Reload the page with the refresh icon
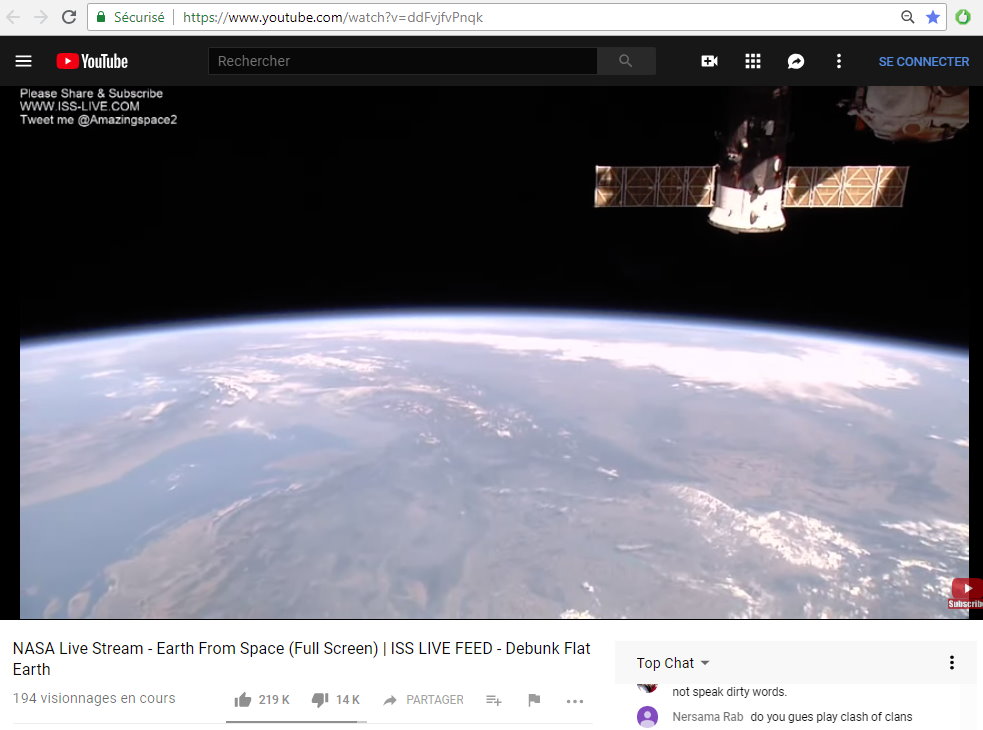This screenshot has width=983, height=730. (69, 17)
